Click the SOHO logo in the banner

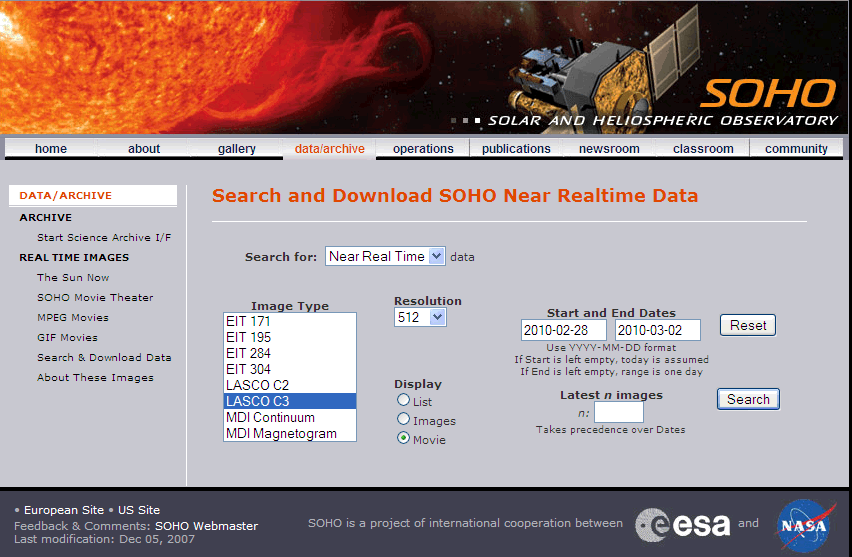[x=767, y=92]
